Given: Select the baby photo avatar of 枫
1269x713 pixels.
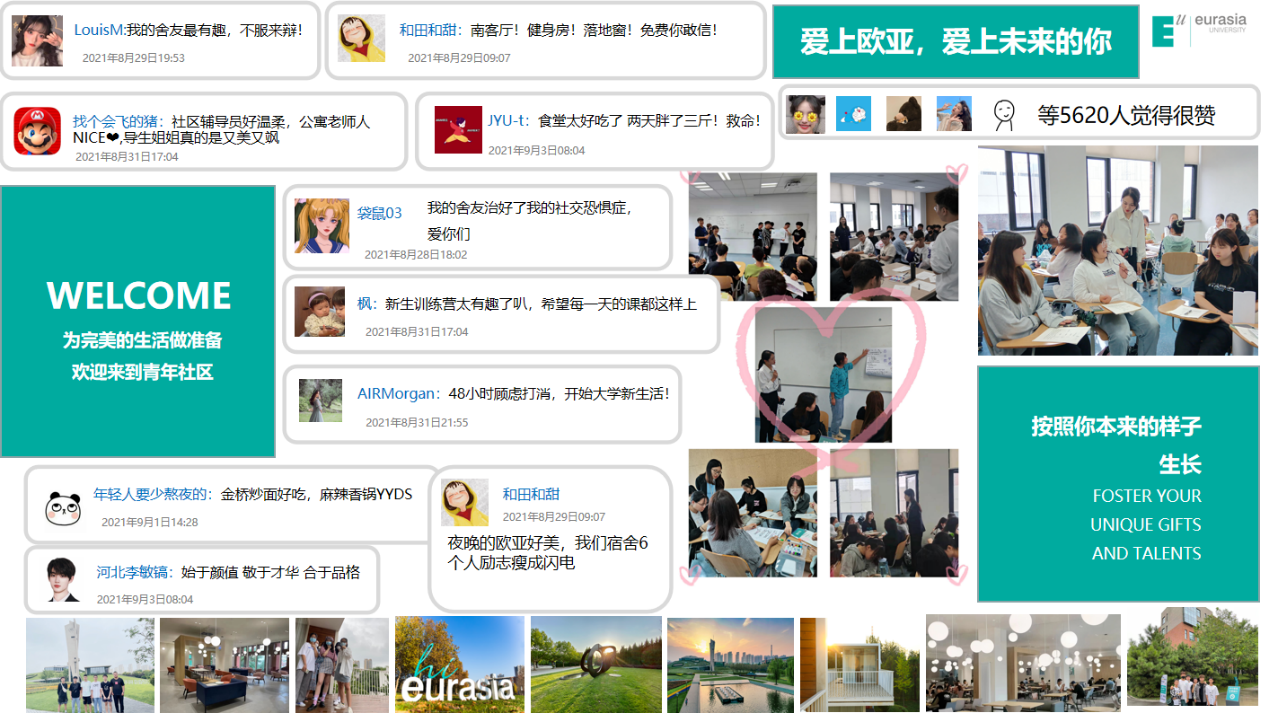Looking at the screenshot, I should pos(320,311).
